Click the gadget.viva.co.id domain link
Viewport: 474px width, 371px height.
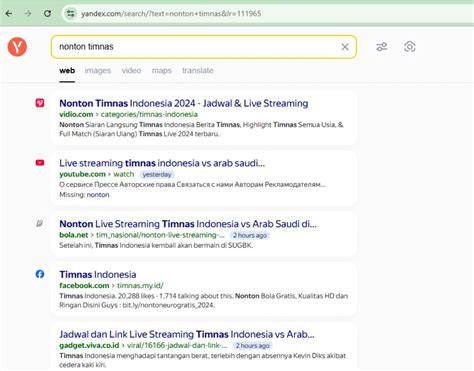pyautogui.click(x=89, y=346)
